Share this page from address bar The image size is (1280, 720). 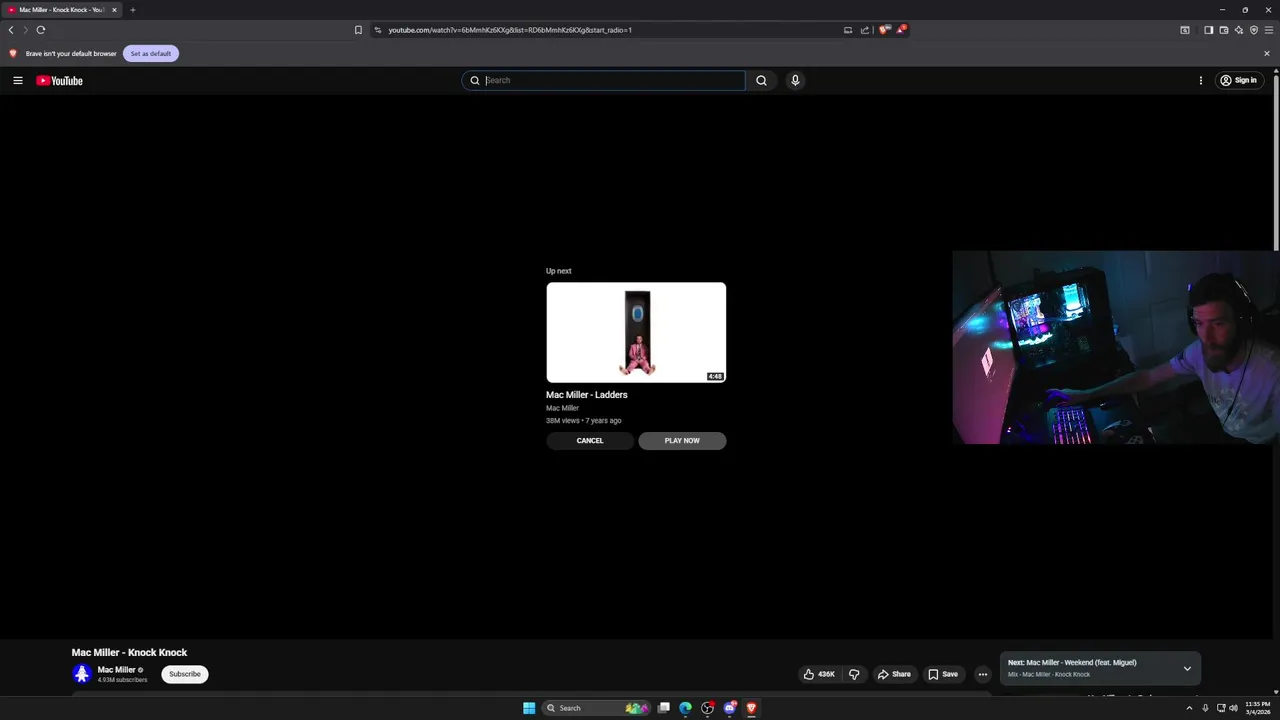coord(864,30)
